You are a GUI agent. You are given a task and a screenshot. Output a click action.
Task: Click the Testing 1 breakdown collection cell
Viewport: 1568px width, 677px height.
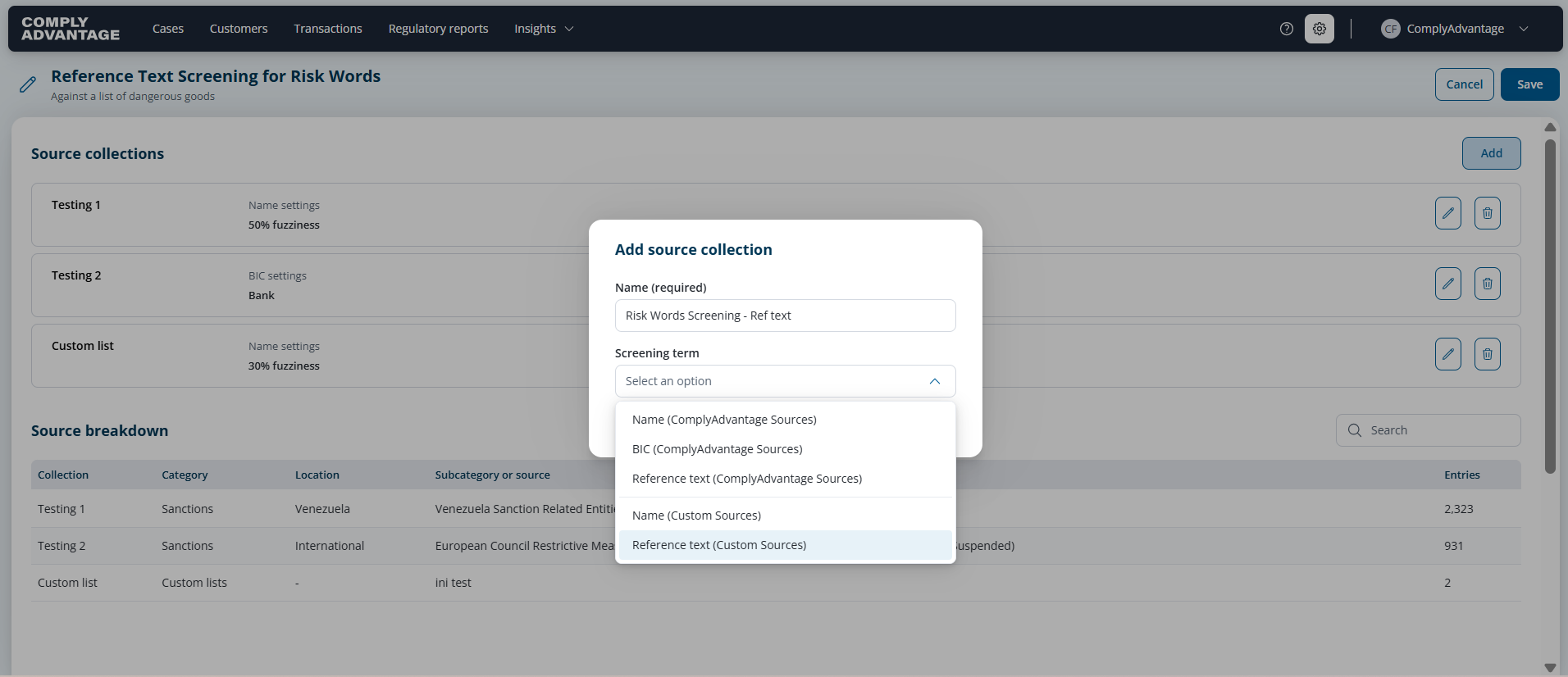pyautogui.click(x=62, y=509)
